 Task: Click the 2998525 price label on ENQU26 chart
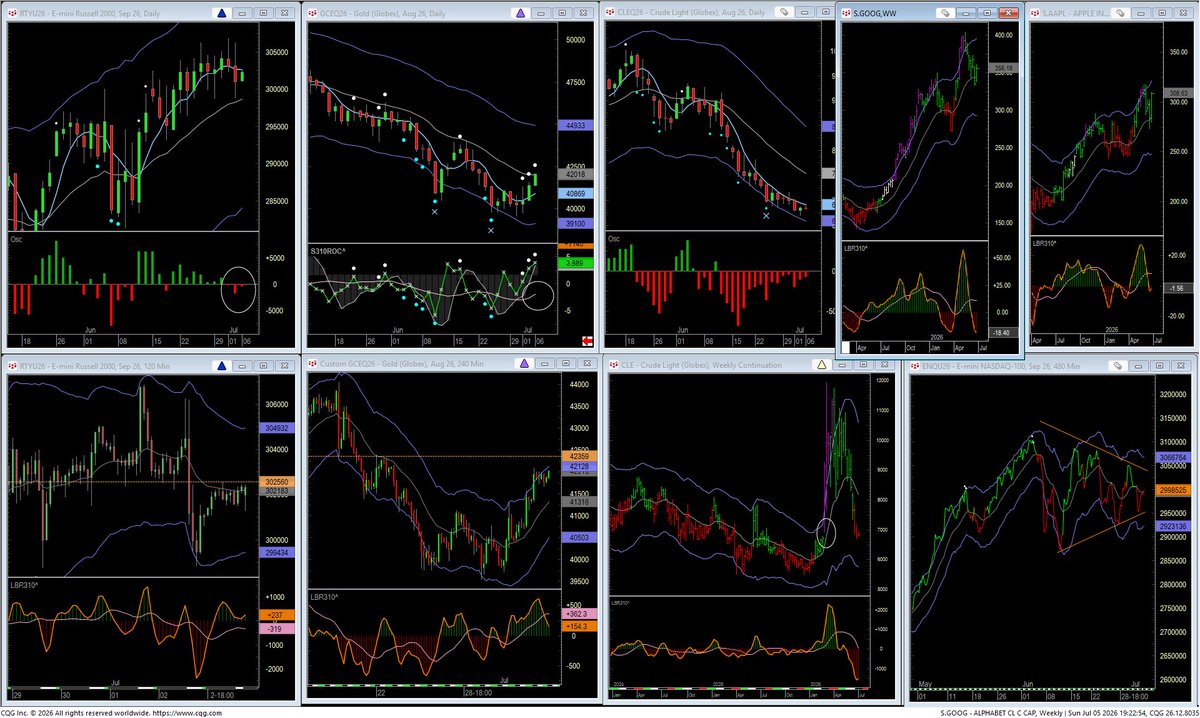(x=1171, y=490)
